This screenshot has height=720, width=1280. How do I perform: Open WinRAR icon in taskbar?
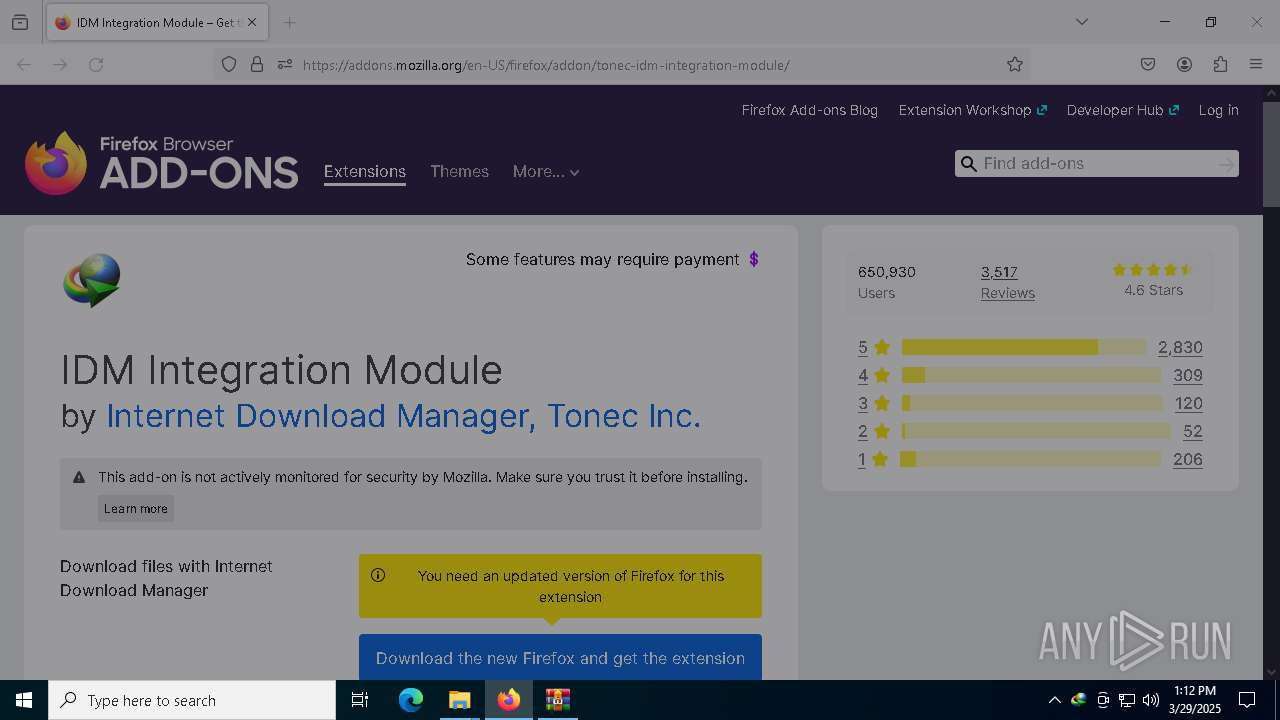557,700
